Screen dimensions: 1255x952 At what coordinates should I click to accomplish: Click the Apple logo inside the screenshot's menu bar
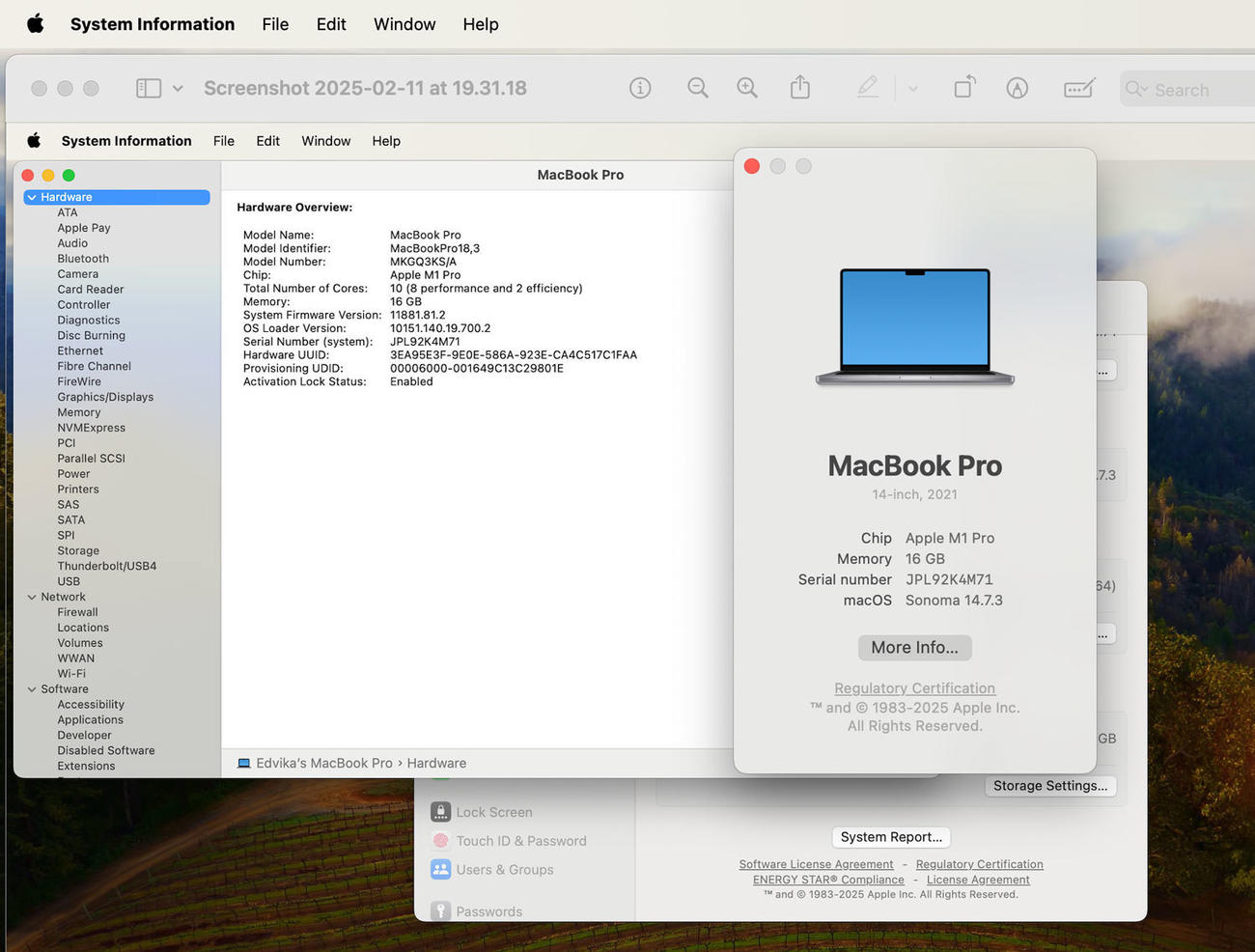point(34,141)
